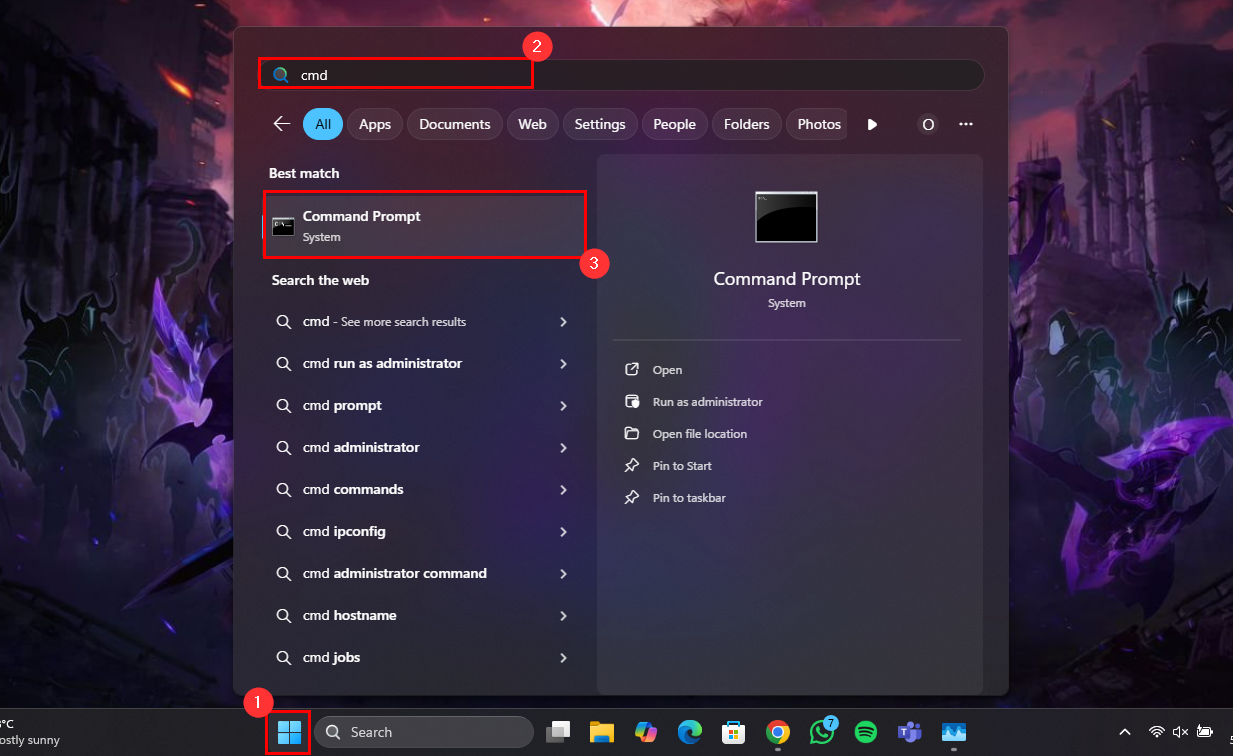Show hidden system tray icons
The width and height of the screenshot is (1233, 756).
tap(1124, 732)
